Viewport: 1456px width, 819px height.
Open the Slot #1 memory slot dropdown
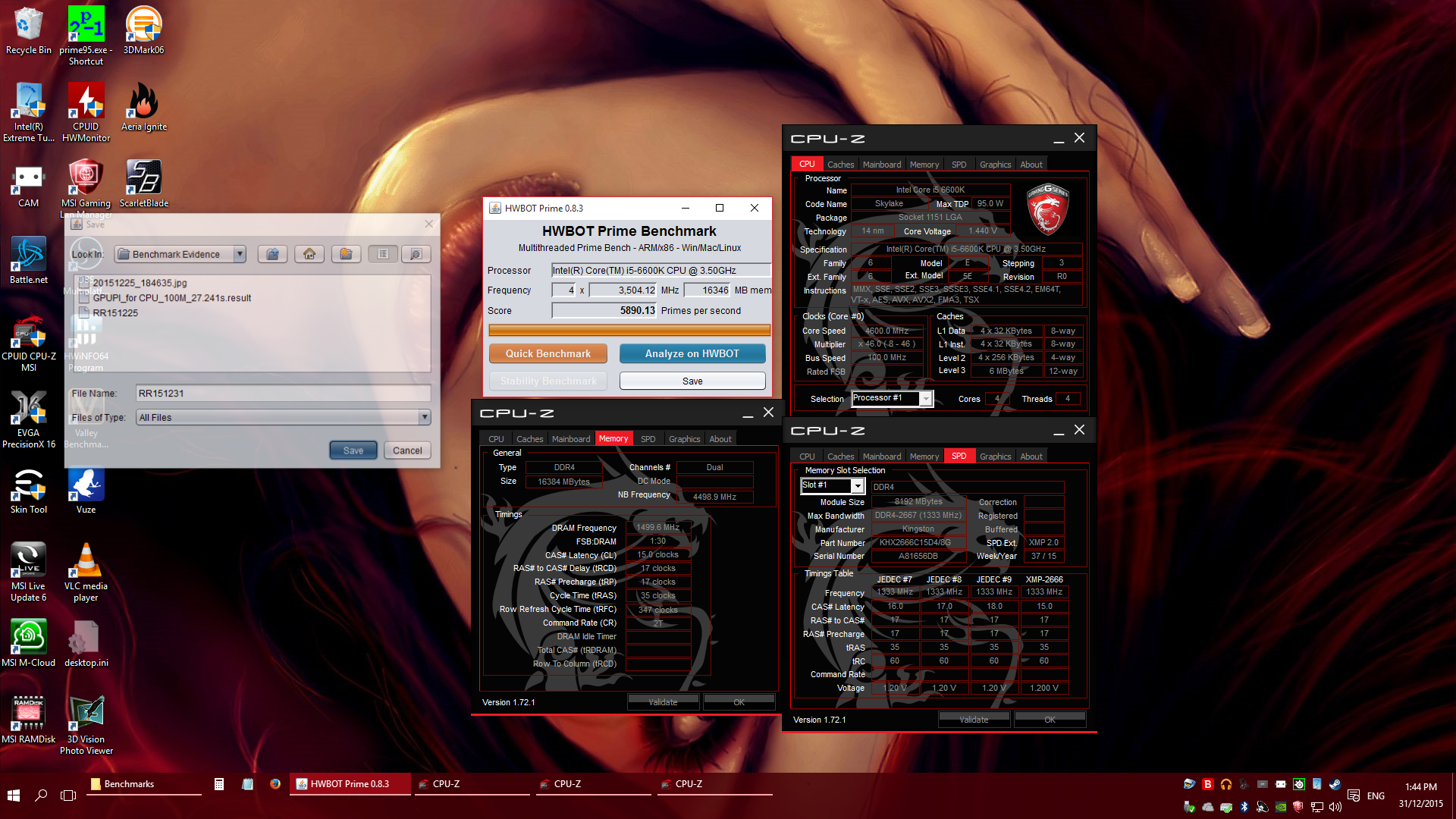[x=858, y=485]
